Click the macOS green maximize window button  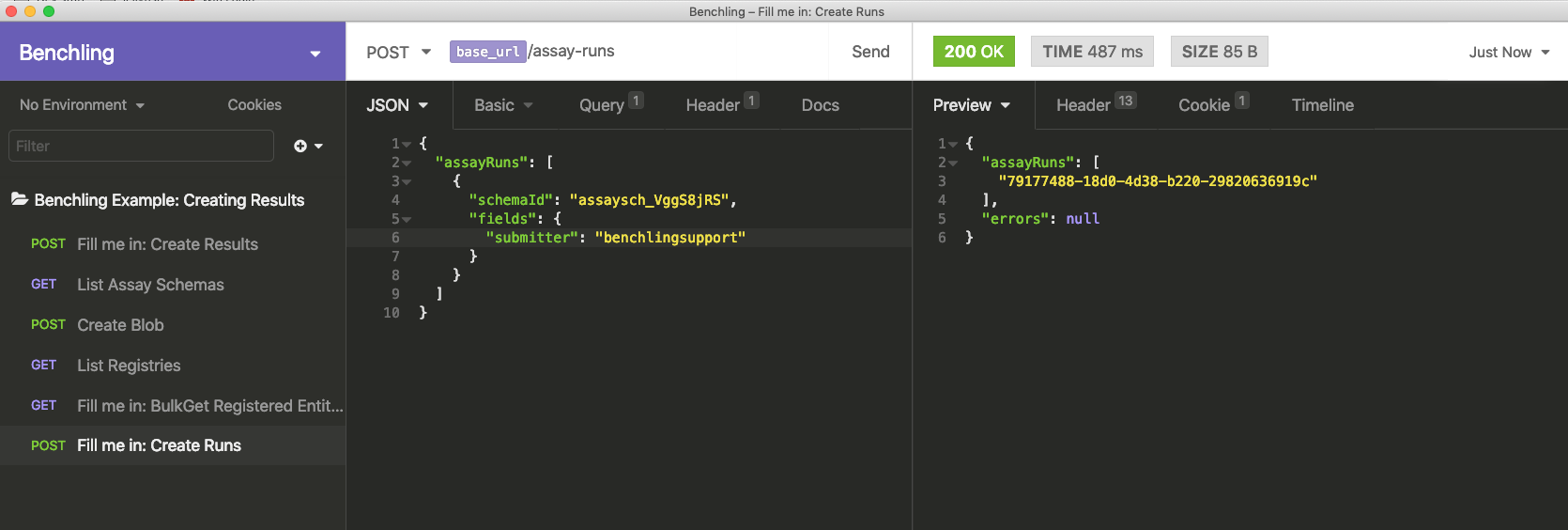pyautogui.click(x=49, y=11)
